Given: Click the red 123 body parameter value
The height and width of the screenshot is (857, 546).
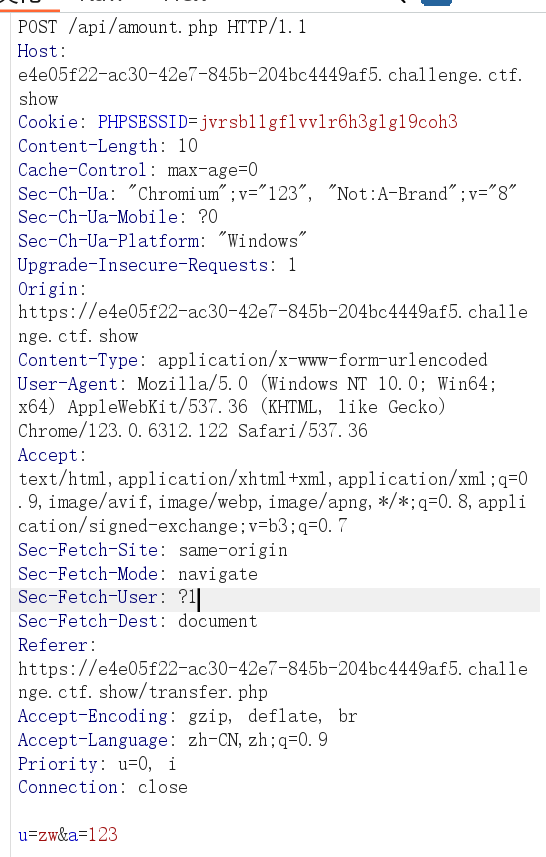Looking at the screenshot, I should pyautogui.click(x=103, y=835).
